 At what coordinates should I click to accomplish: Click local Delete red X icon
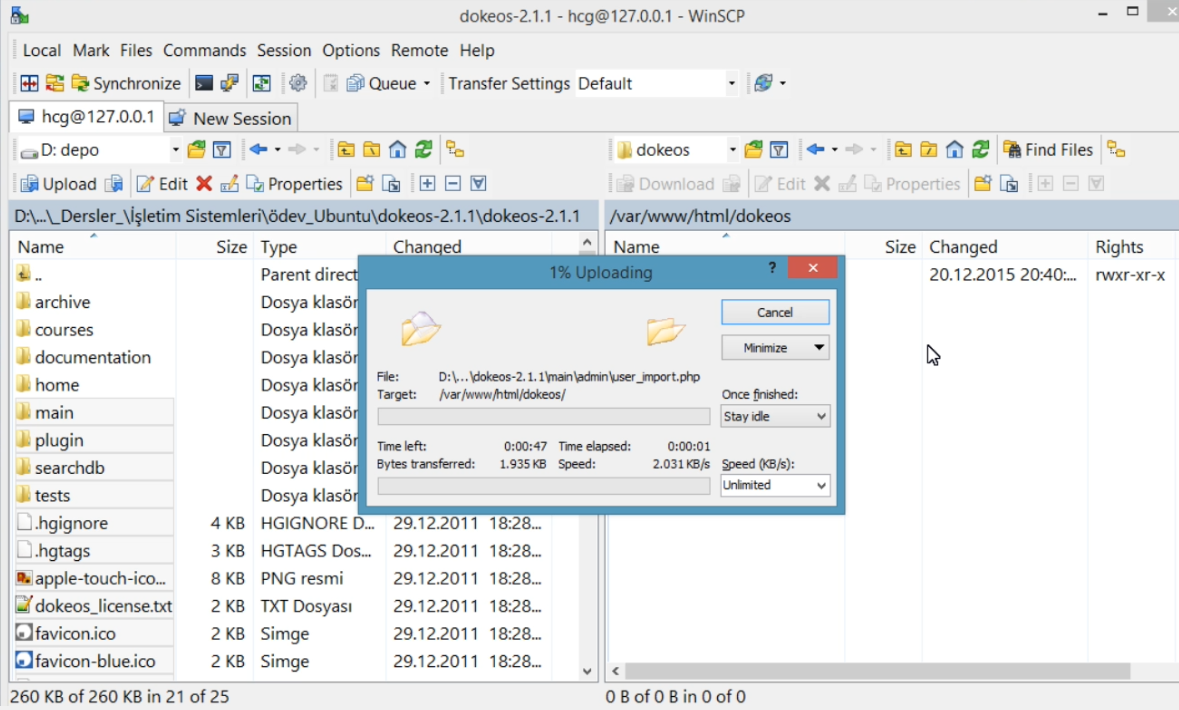click(204, 184)
